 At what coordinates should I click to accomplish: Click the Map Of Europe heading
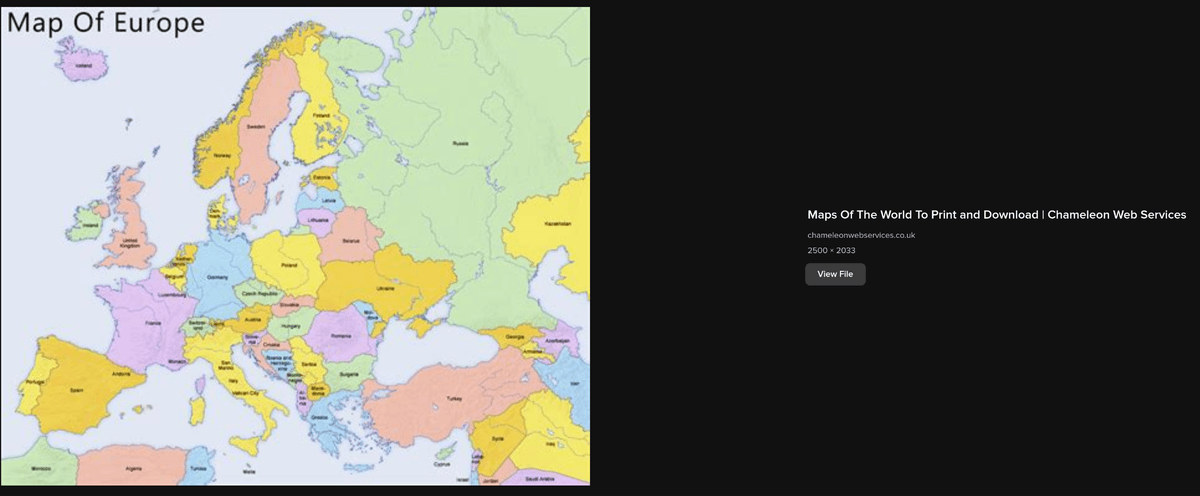(x=106, y=23)
